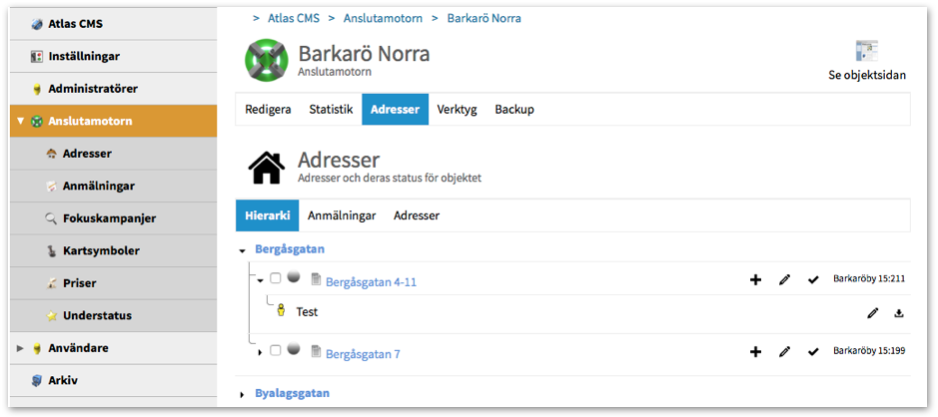
Task: Expand the Byalagsgatan street group
Action: pyautogui.click(x=243, y=395)
